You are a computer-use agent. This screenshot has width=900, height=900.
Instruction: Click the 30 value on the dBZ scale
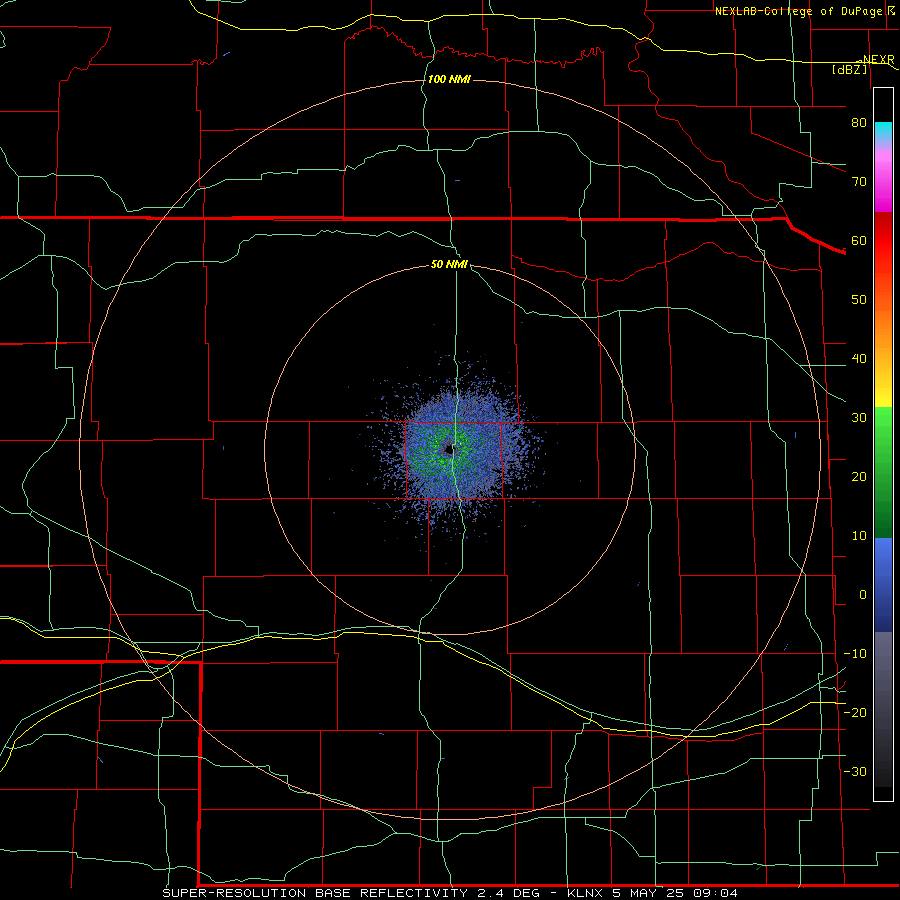[x=859, y=418]
